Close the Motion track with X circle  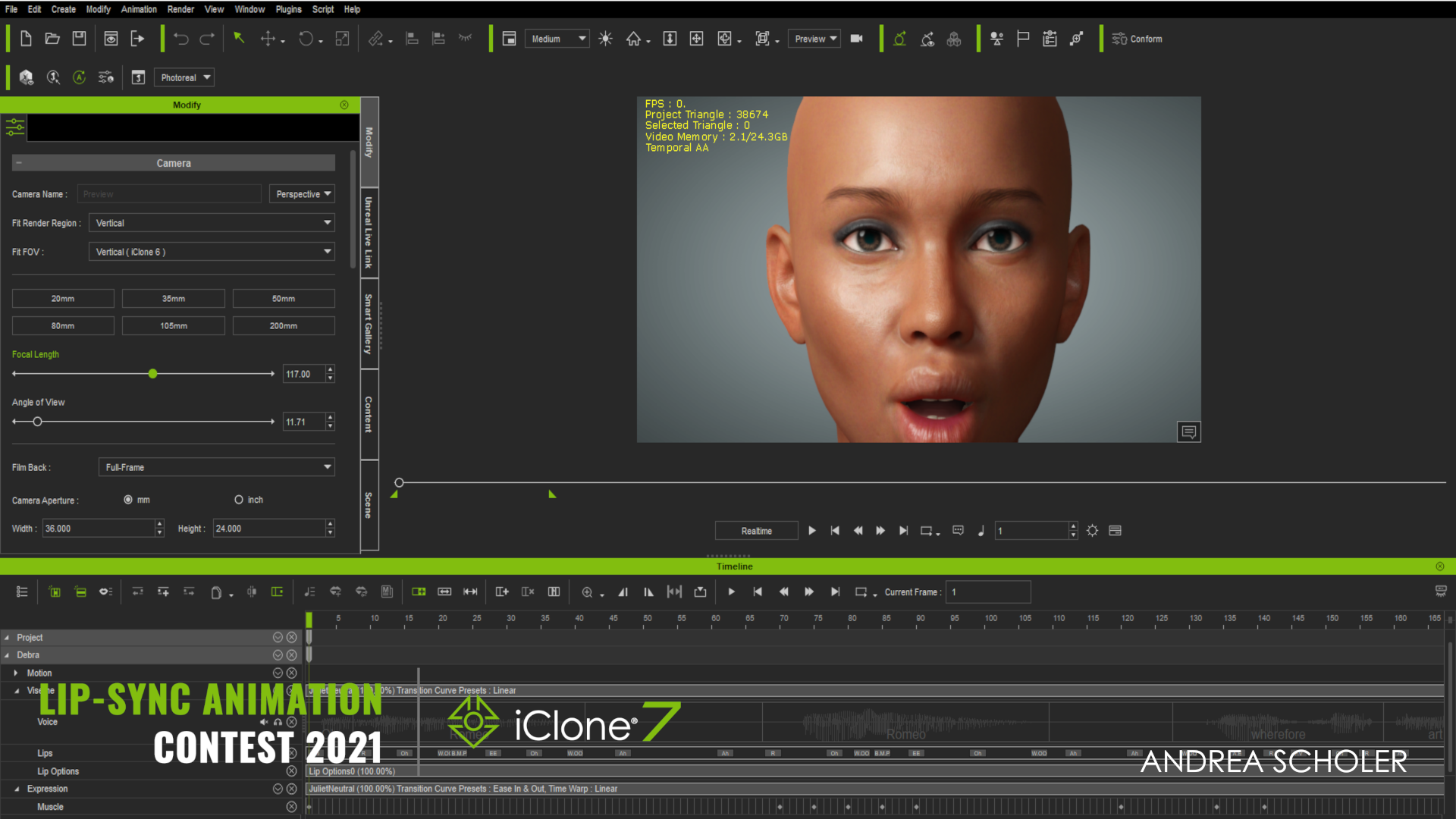click(x=291, y=673)
